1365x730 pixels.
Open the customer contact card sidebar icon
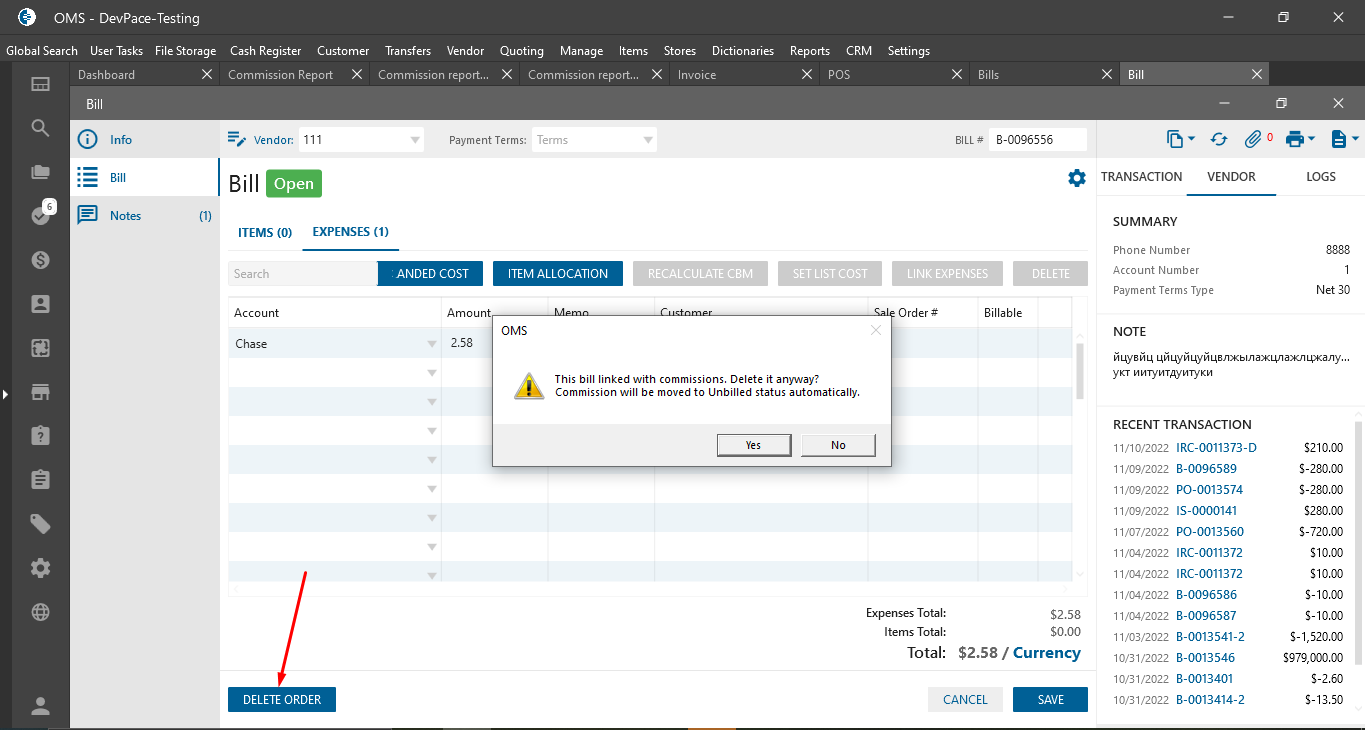(x=41, y=304)
